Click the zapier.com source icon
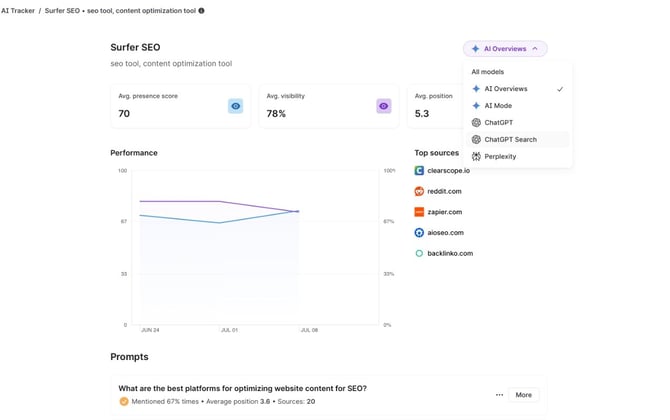Screen dimensions: 670x420 click(420, 212)
